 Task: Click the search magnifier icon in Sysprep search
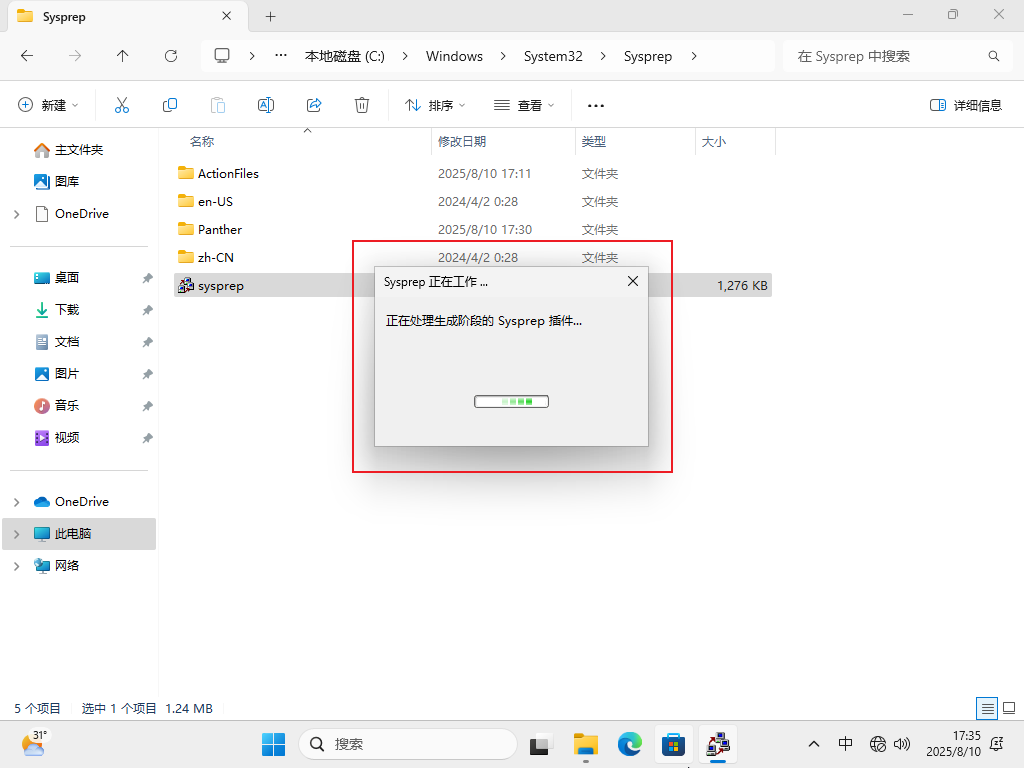point(993,56)
